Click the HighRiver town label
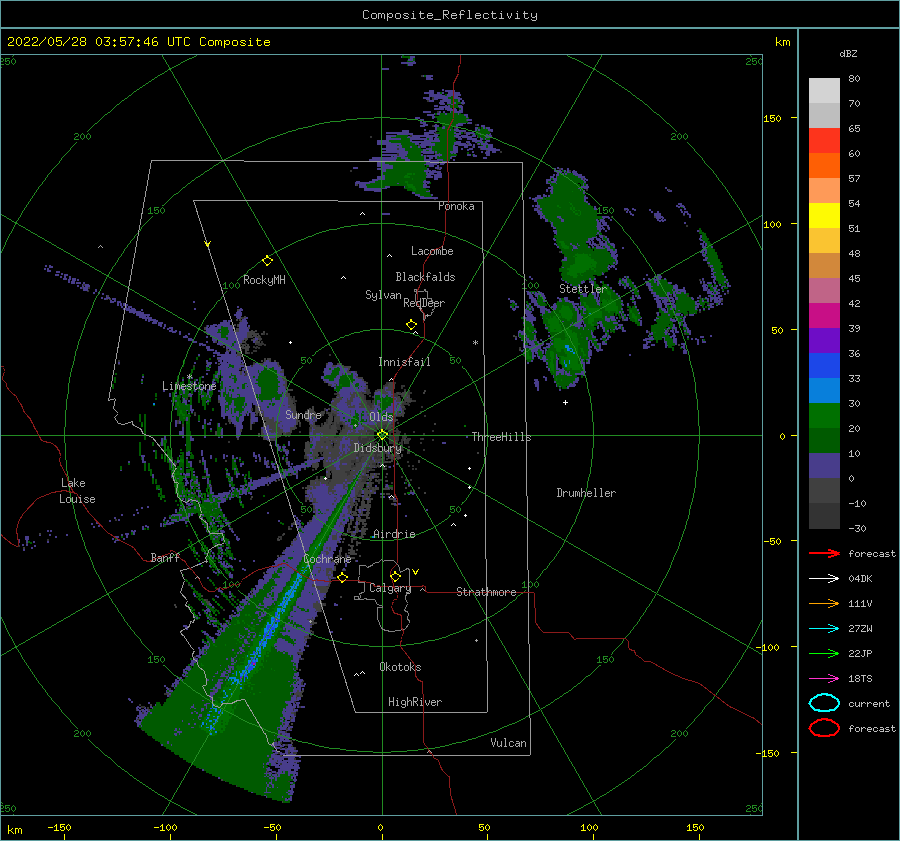 pyautogui.click(x=415, y=702)
